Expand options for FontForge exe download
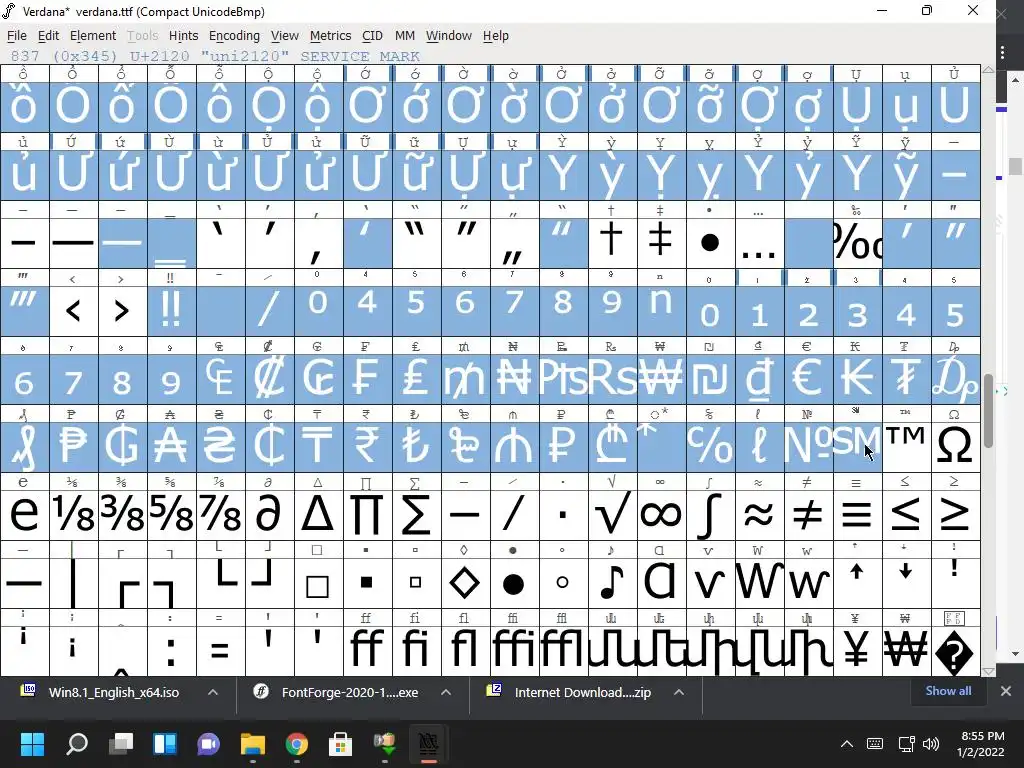 446,692
